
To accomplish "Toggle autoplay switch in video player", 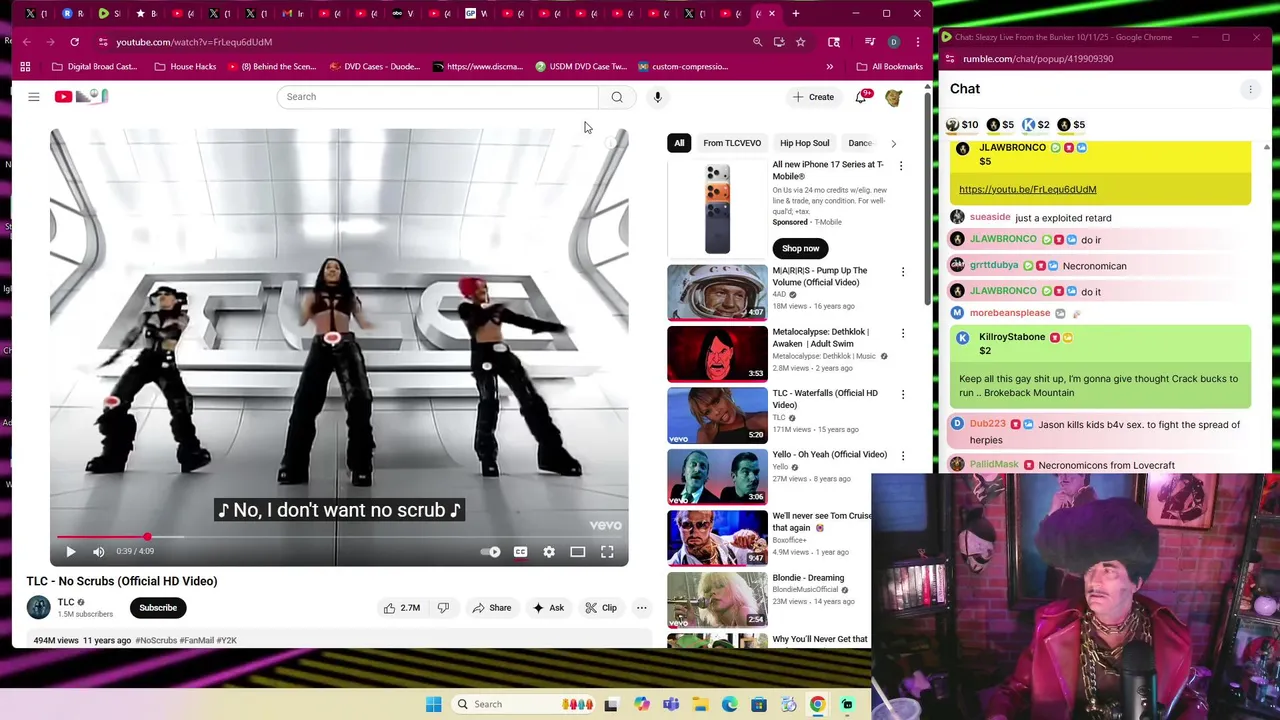I will 490,552.
